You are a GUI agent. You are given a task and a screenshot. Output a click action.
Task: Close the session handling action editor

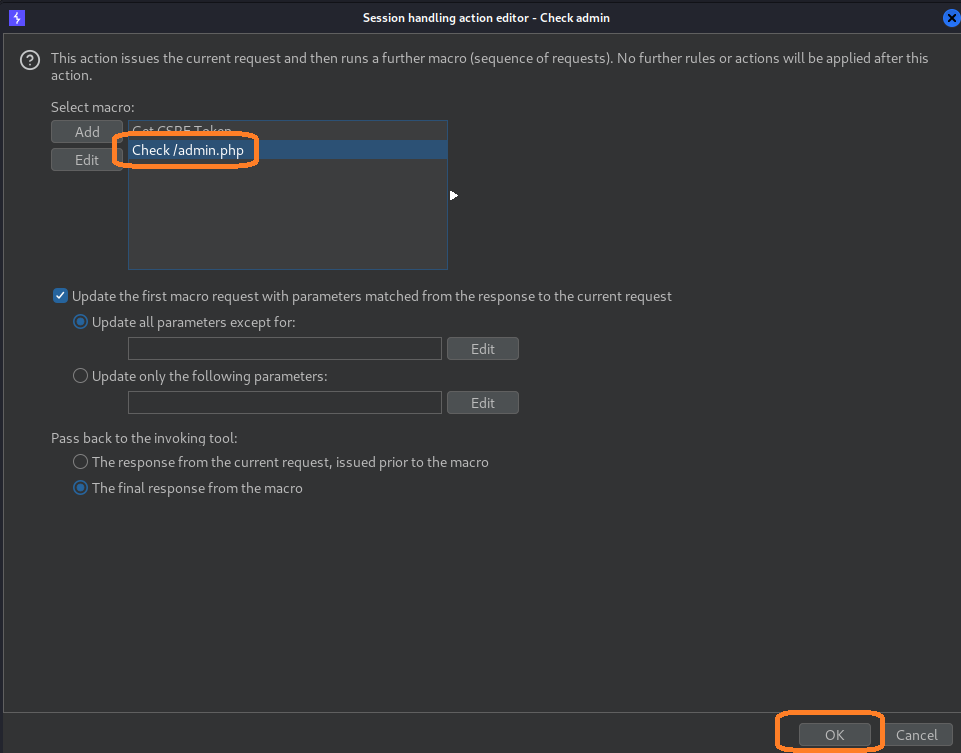(950, 17)
